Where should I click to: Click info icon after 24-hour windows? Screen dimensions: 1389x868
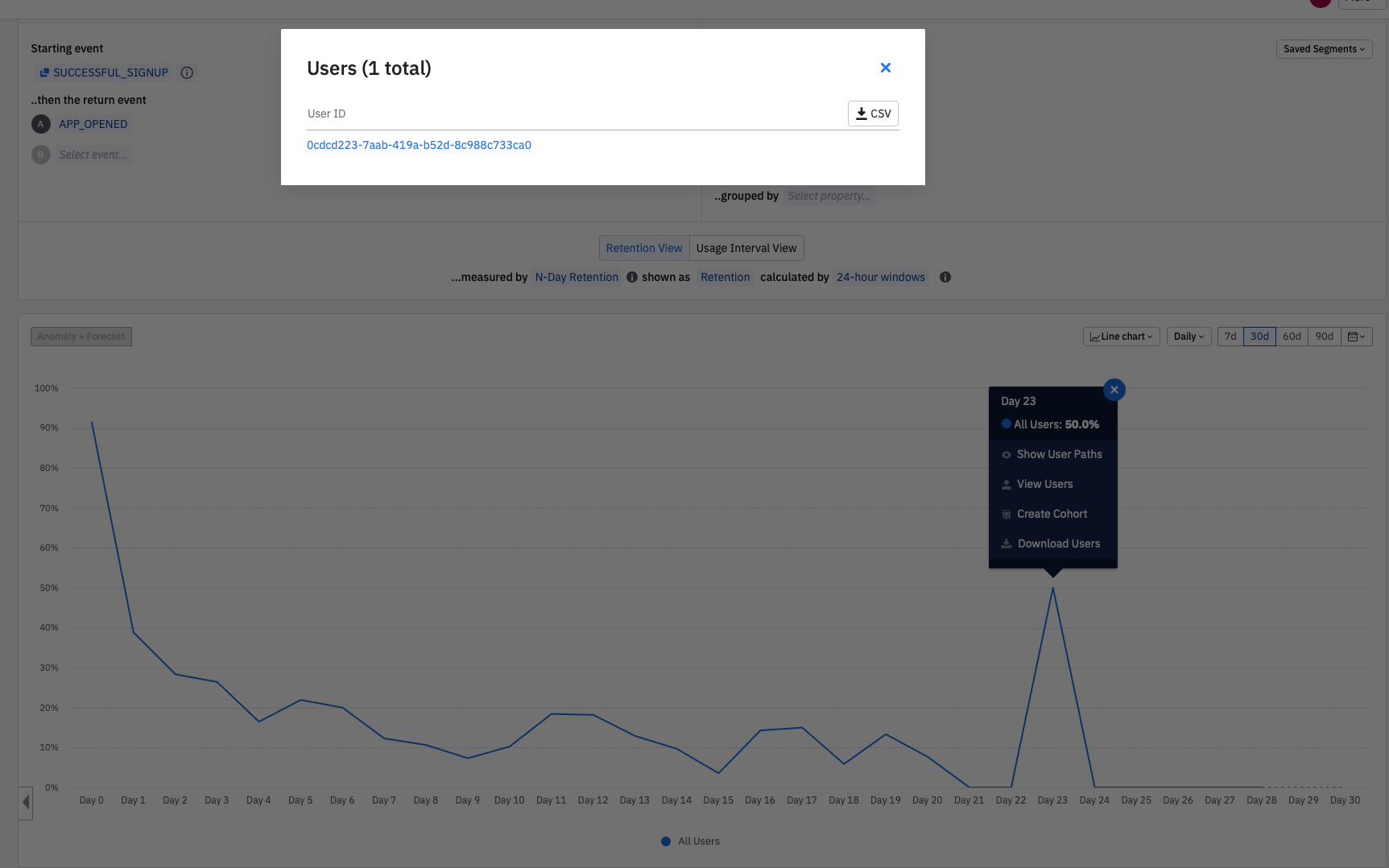945,277
